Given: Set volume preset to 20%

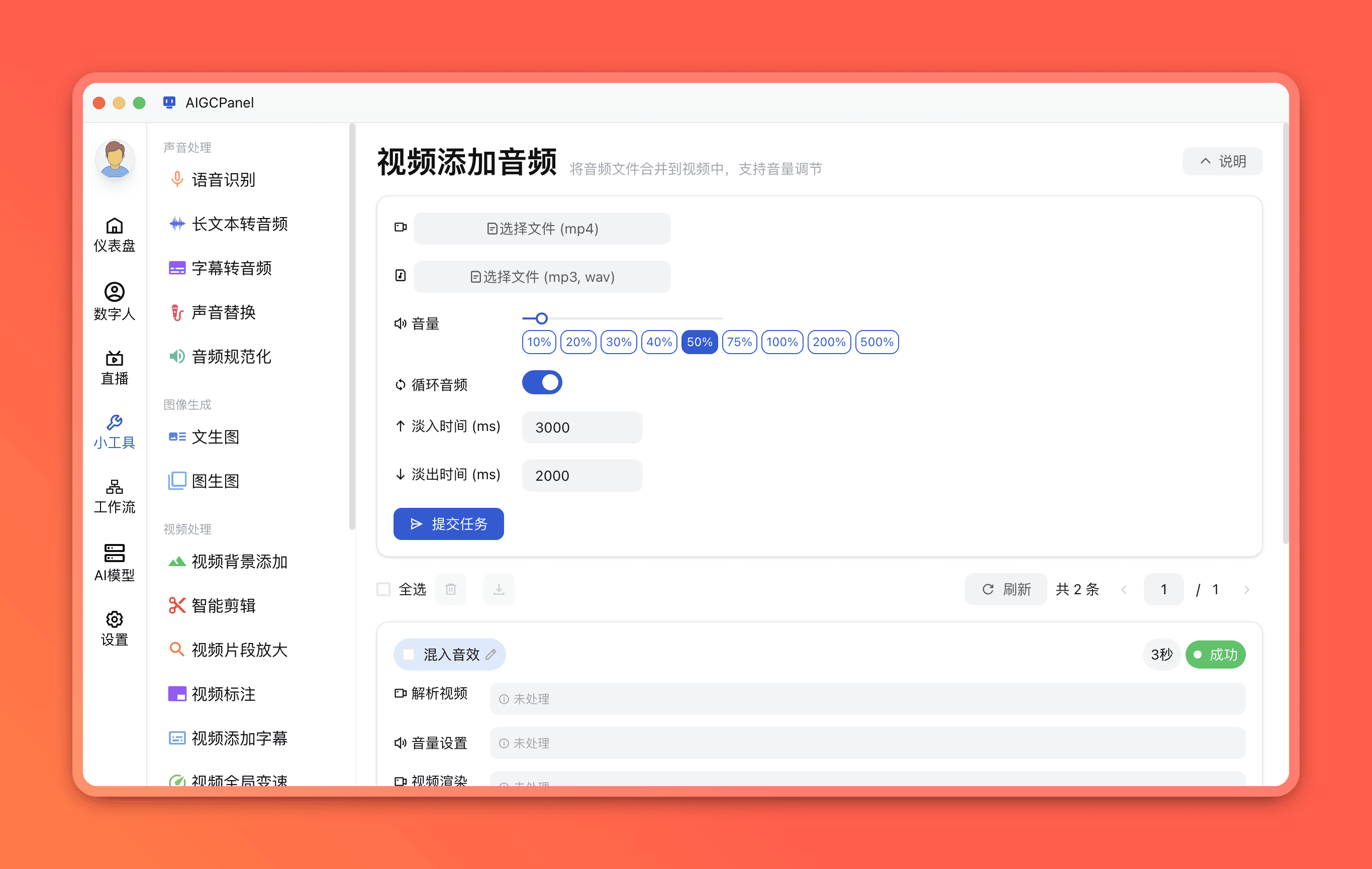Looking at the screenshot, I should [x=578, y=342].
